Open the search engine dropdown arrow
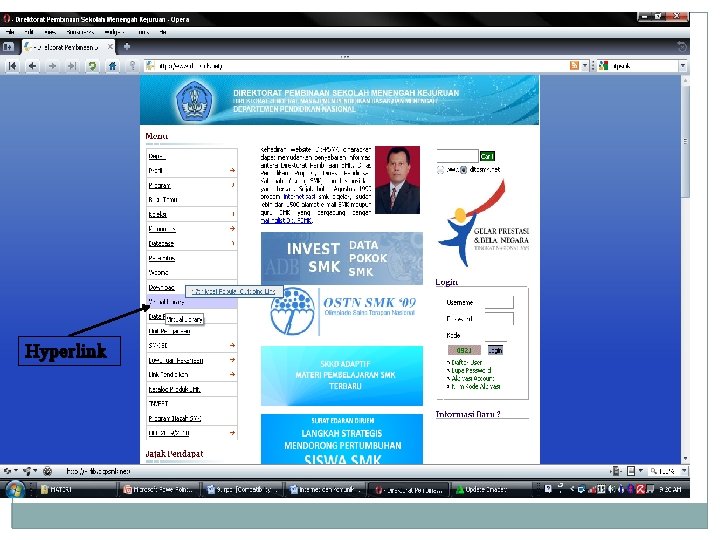720x540 pixels. (x=683, y=66)
